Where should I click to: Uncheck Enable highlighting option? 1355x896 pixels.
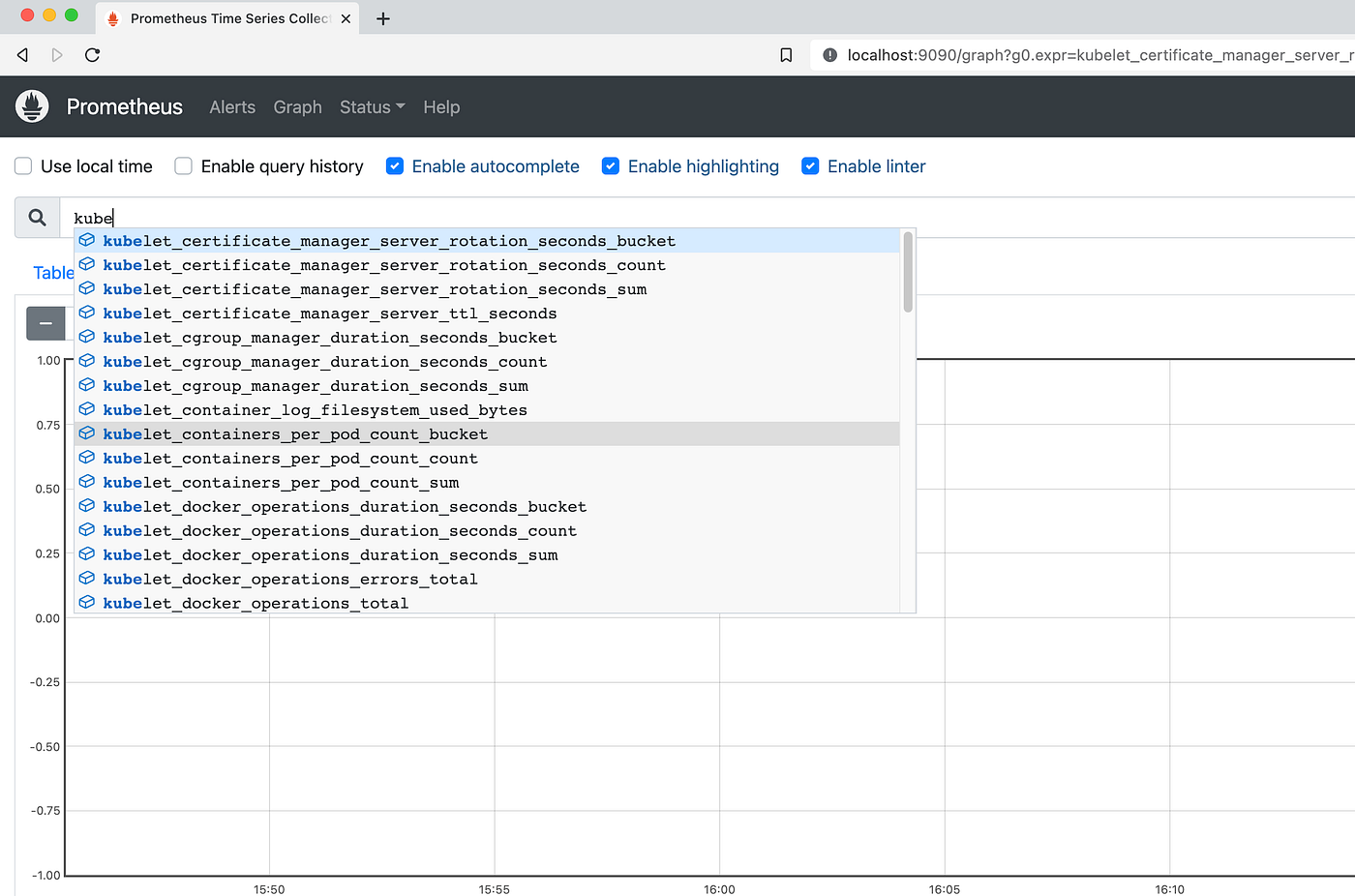click(x=611, y=166)
